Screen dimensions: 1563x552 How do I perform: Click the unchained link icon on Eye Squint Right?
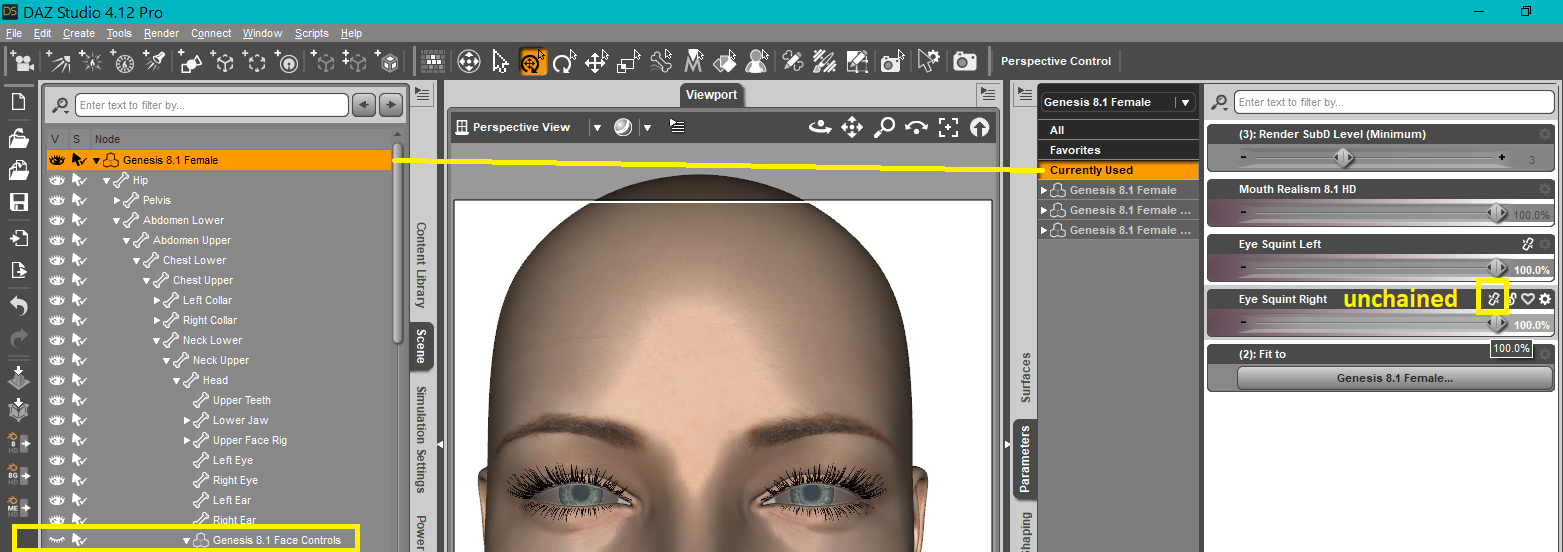pyautogui.click(x=1492, y=299)
